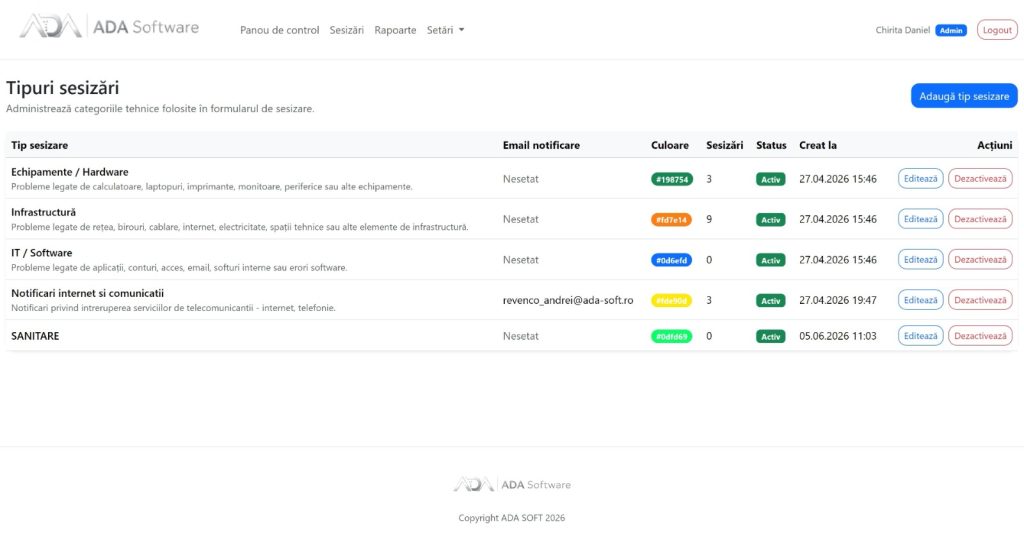Deactivate the Infrastructură type
Screen dimensions: 1024x533
click(x=980, y=219)
